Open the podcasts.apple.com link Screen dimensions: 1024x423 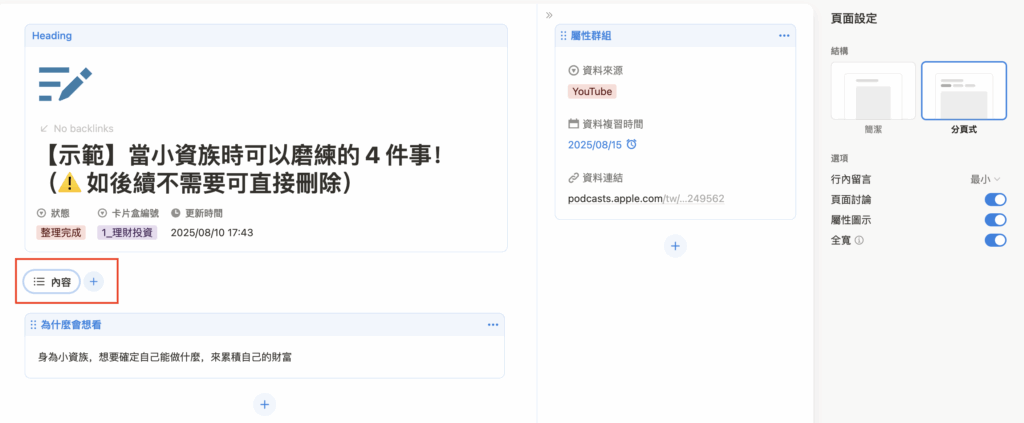645,198
